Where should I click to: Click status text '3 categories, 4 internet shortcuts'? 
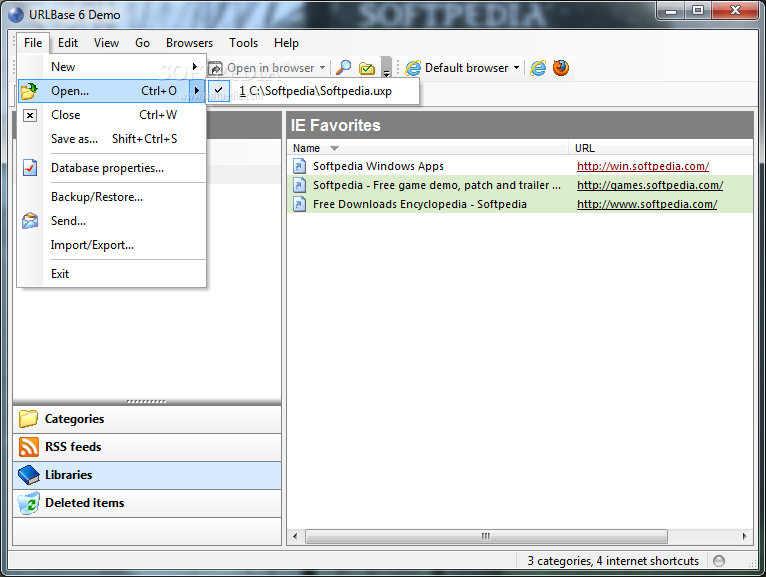[613, 561]
